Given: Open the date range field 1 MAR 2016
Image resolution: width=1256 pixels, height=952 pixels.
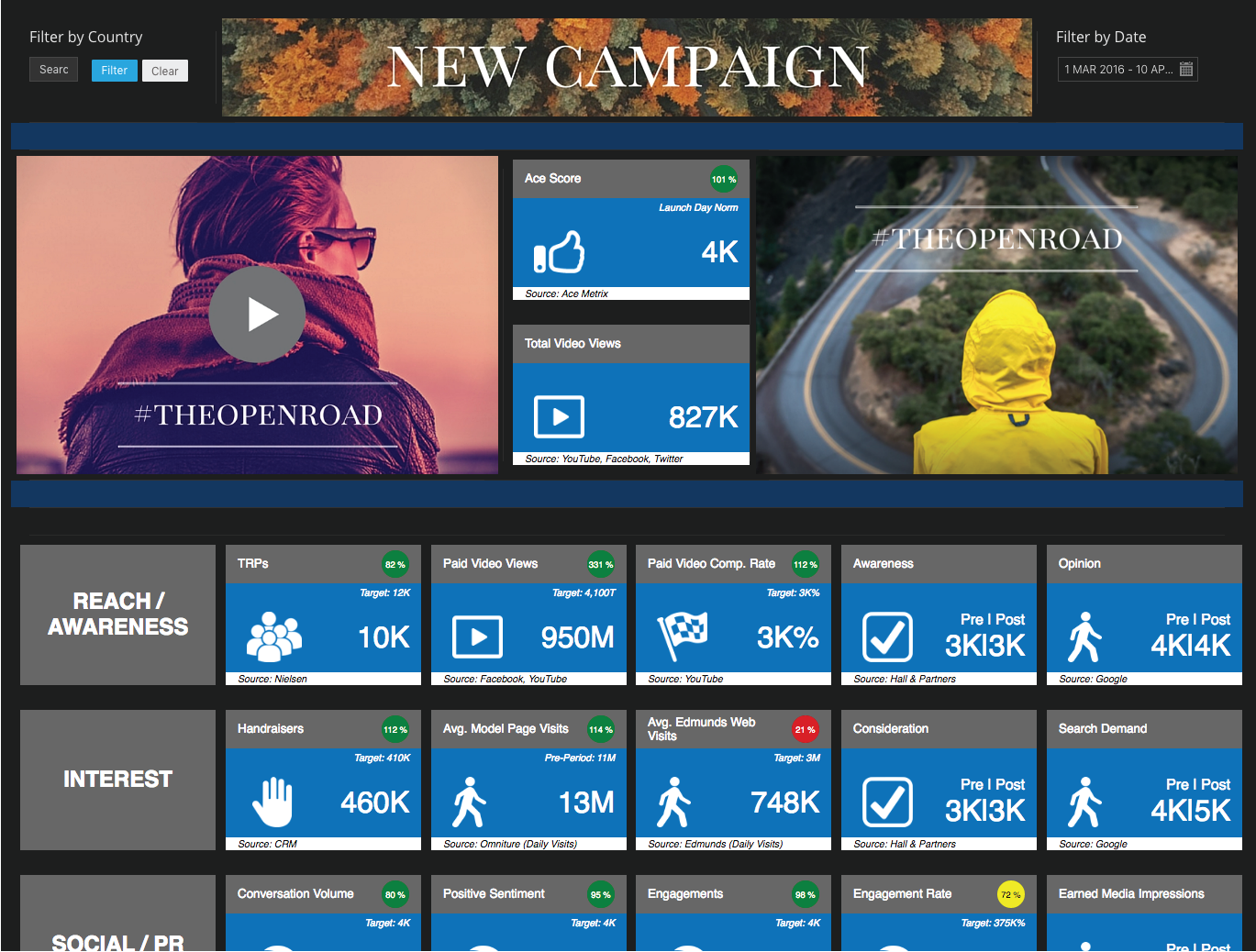Looking at the screenshot, I should coord(1117,70).
